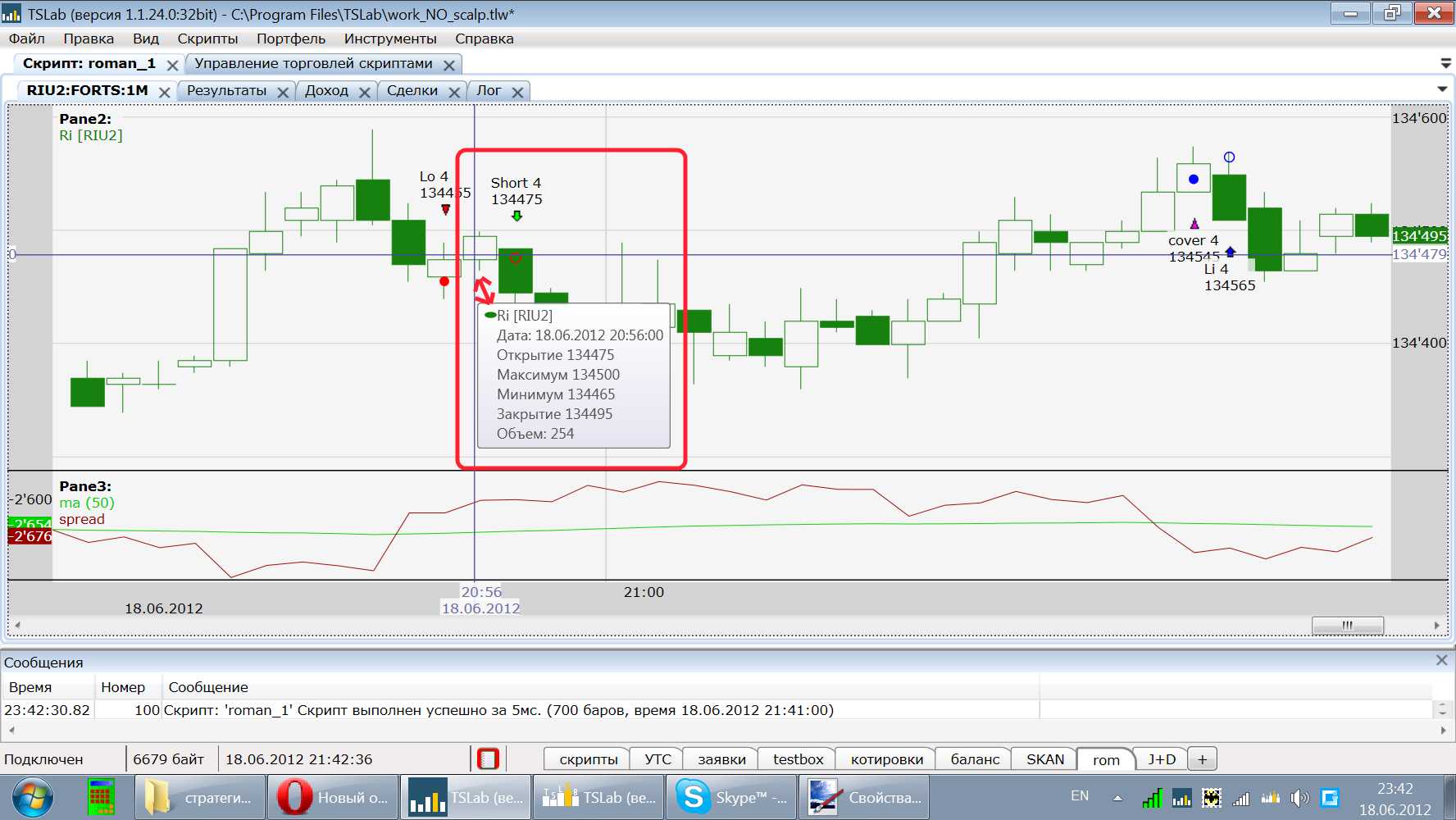Open the Свойства taskbar item

[x=865, y=797]
